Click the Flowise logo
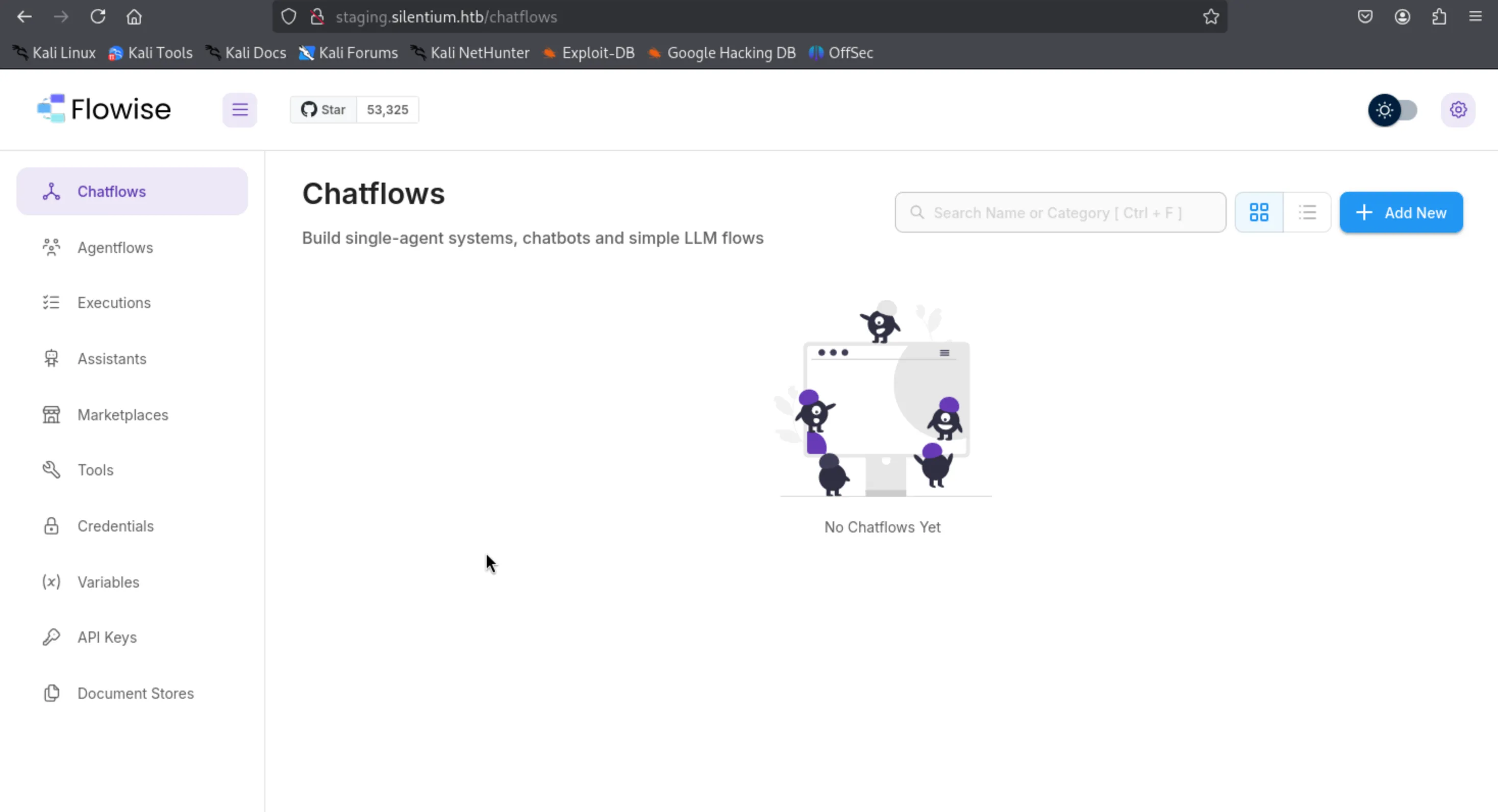 [x=104, y=109]
